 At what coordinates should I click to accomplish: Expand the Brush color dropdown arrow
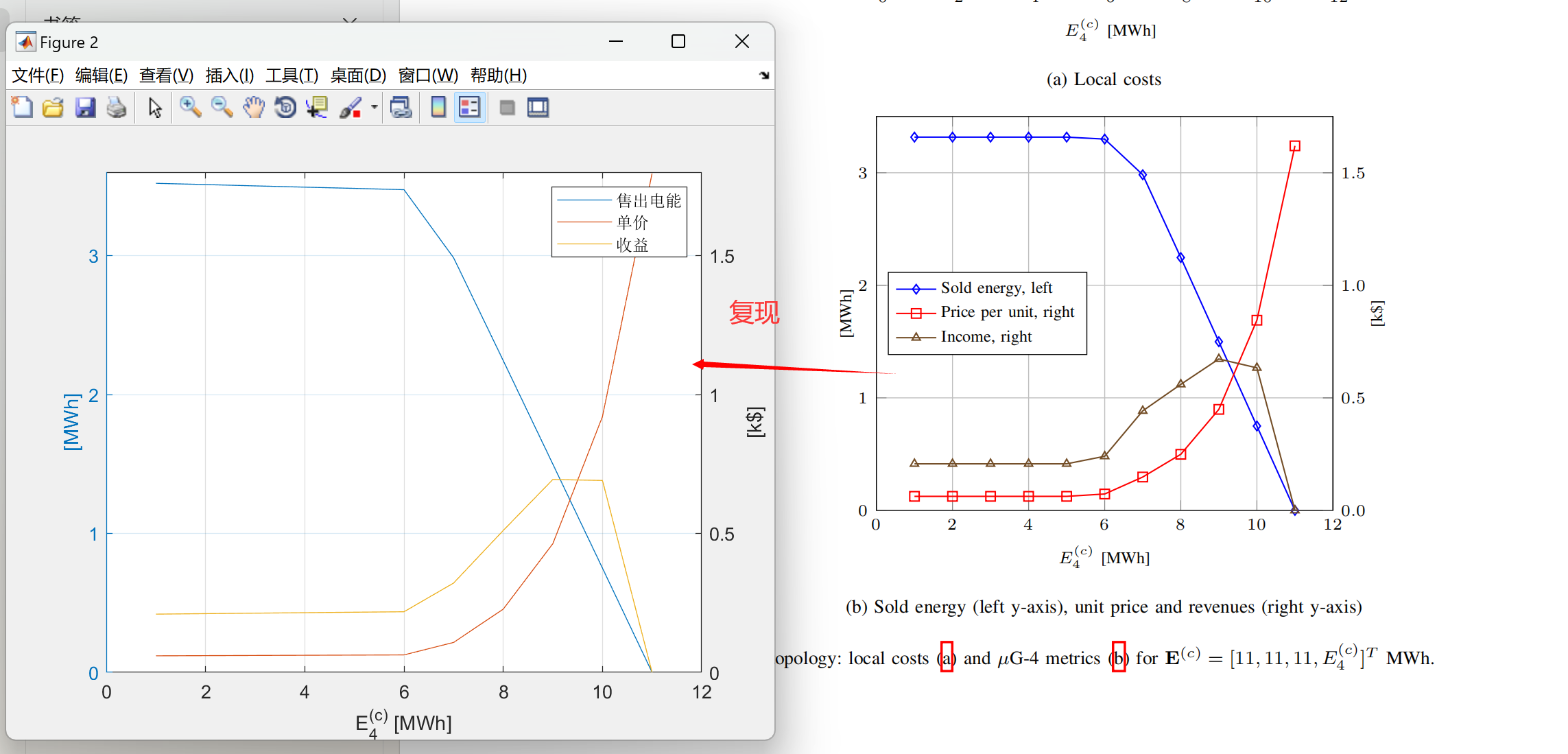tap(375, 108)
